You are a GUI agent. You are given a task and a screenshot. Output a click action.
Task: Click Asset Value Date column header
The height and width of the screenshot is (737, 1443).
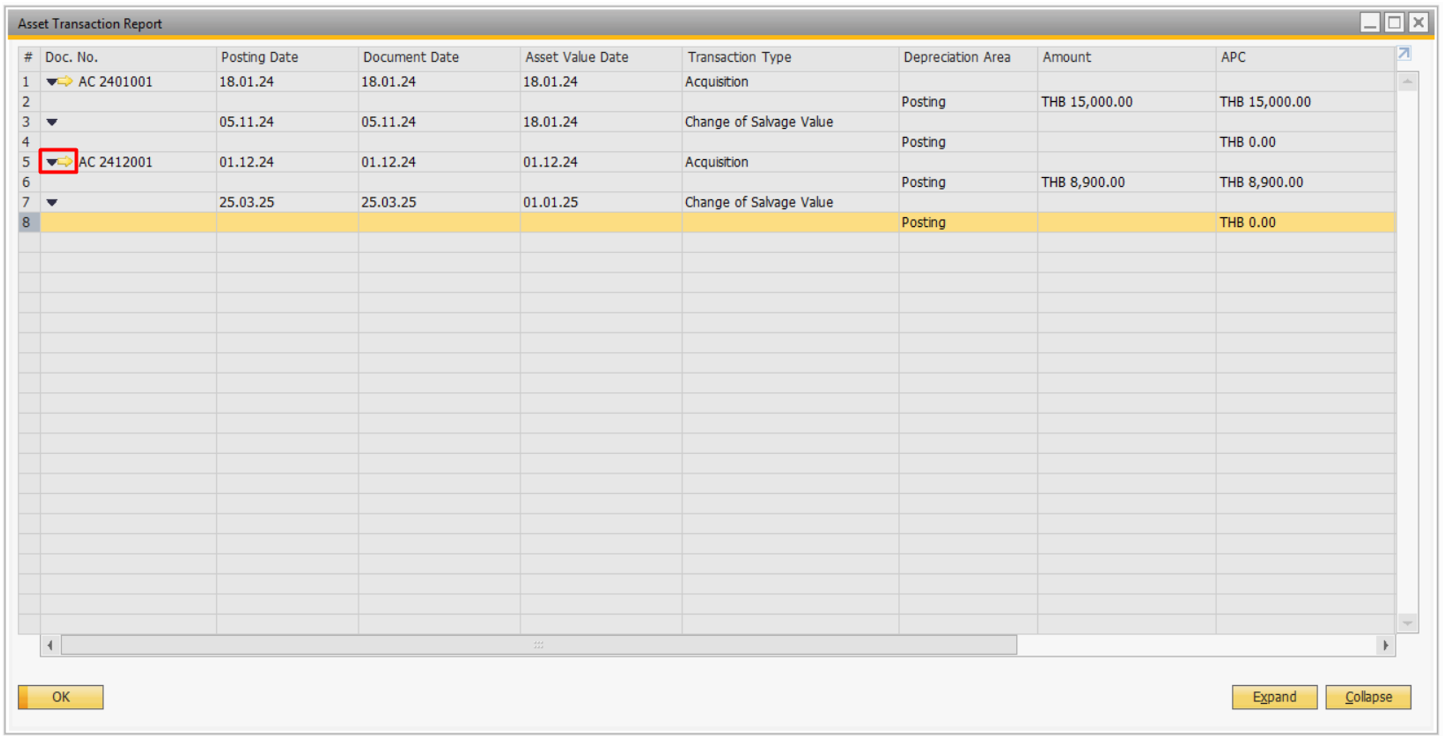coord(601,58)
